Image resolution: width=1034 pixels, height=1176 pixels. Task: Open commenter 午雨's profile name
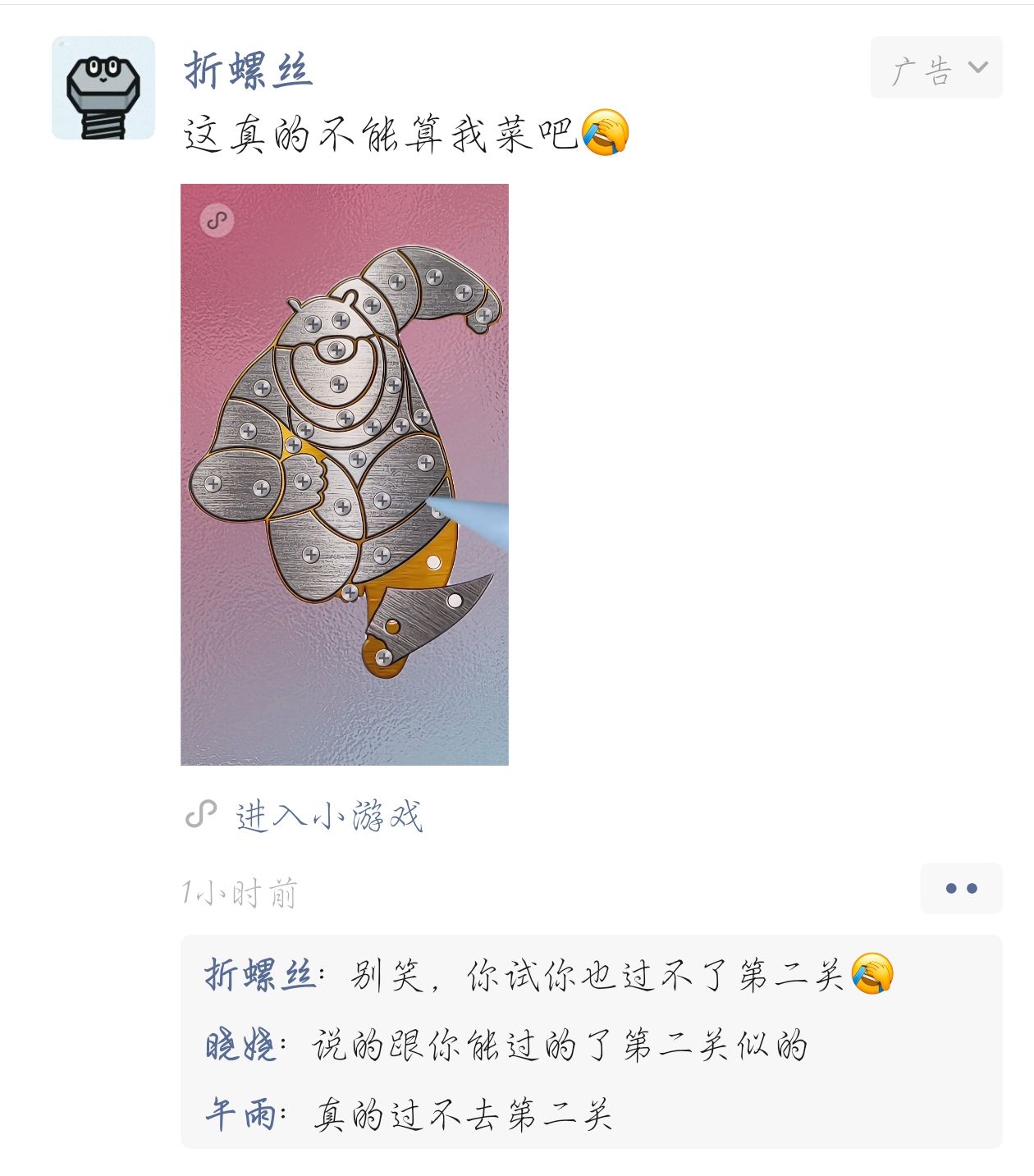pos(240,1114)
